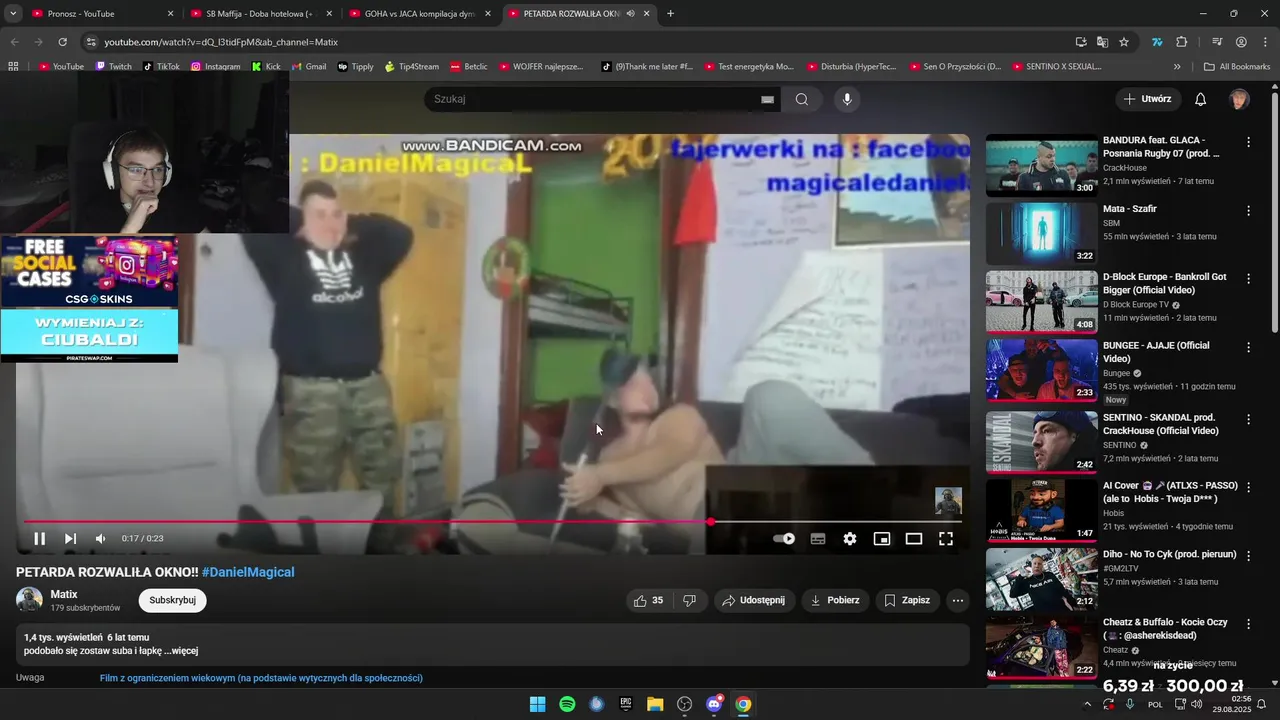This screenshot has width=1280, height=720.
Task: Open the BUNGEE - AJAJE video thumbnail
Action: pyautogui.click(x=1041, y=370)
